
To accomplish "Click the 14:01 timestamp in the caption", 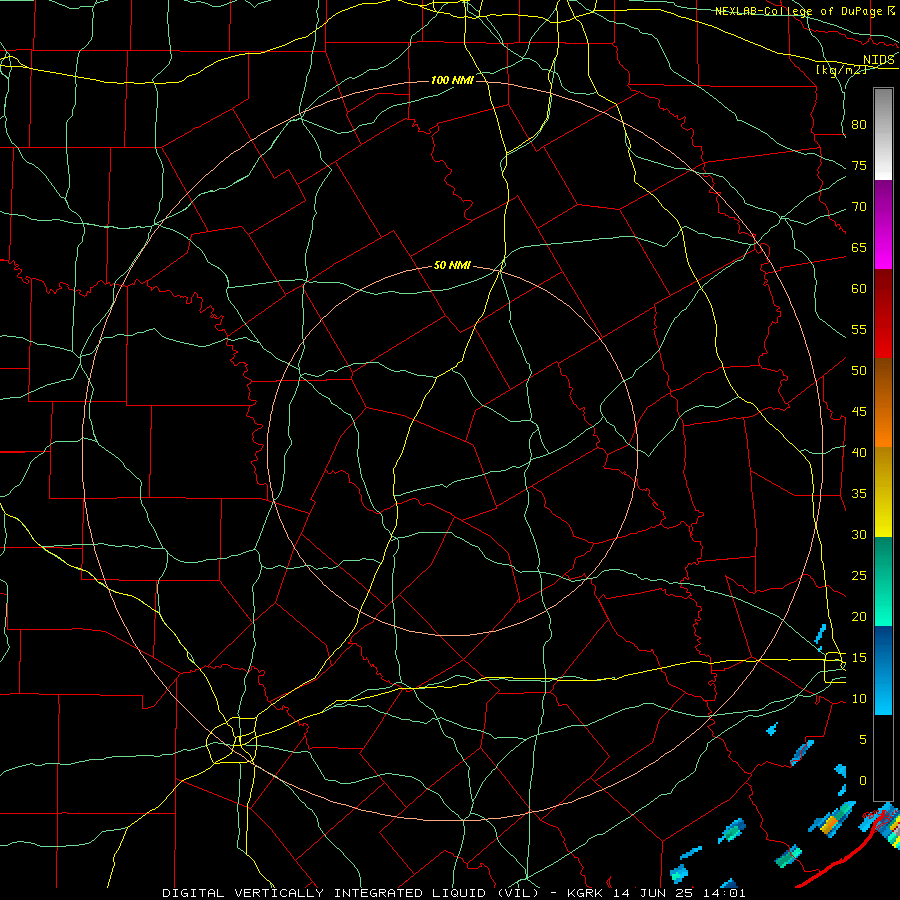I will 726,893.
